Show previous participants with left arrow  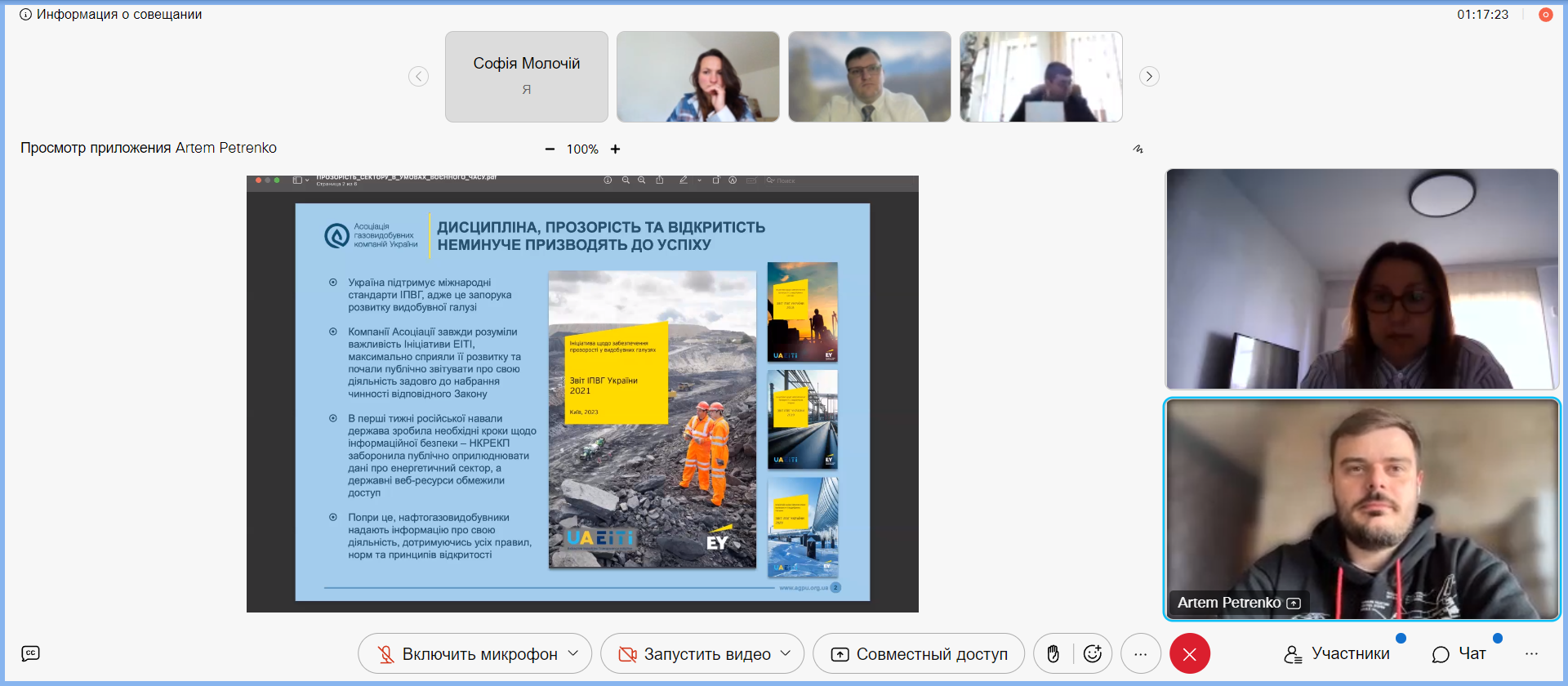(418, 77)
